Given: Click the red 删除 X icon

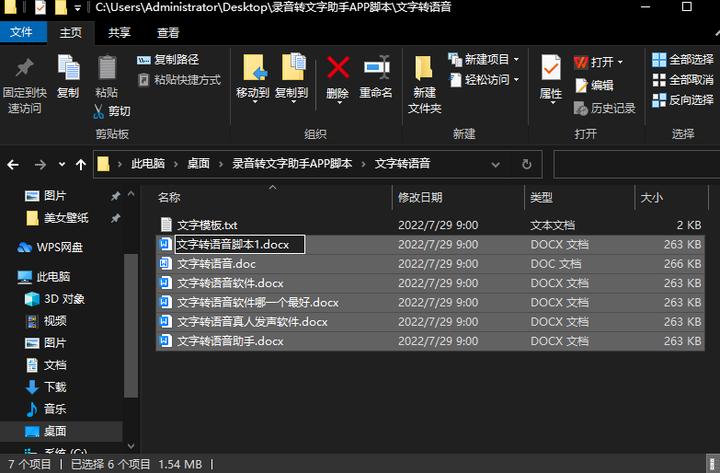Looking at the screenshot, I should [338, 68].
